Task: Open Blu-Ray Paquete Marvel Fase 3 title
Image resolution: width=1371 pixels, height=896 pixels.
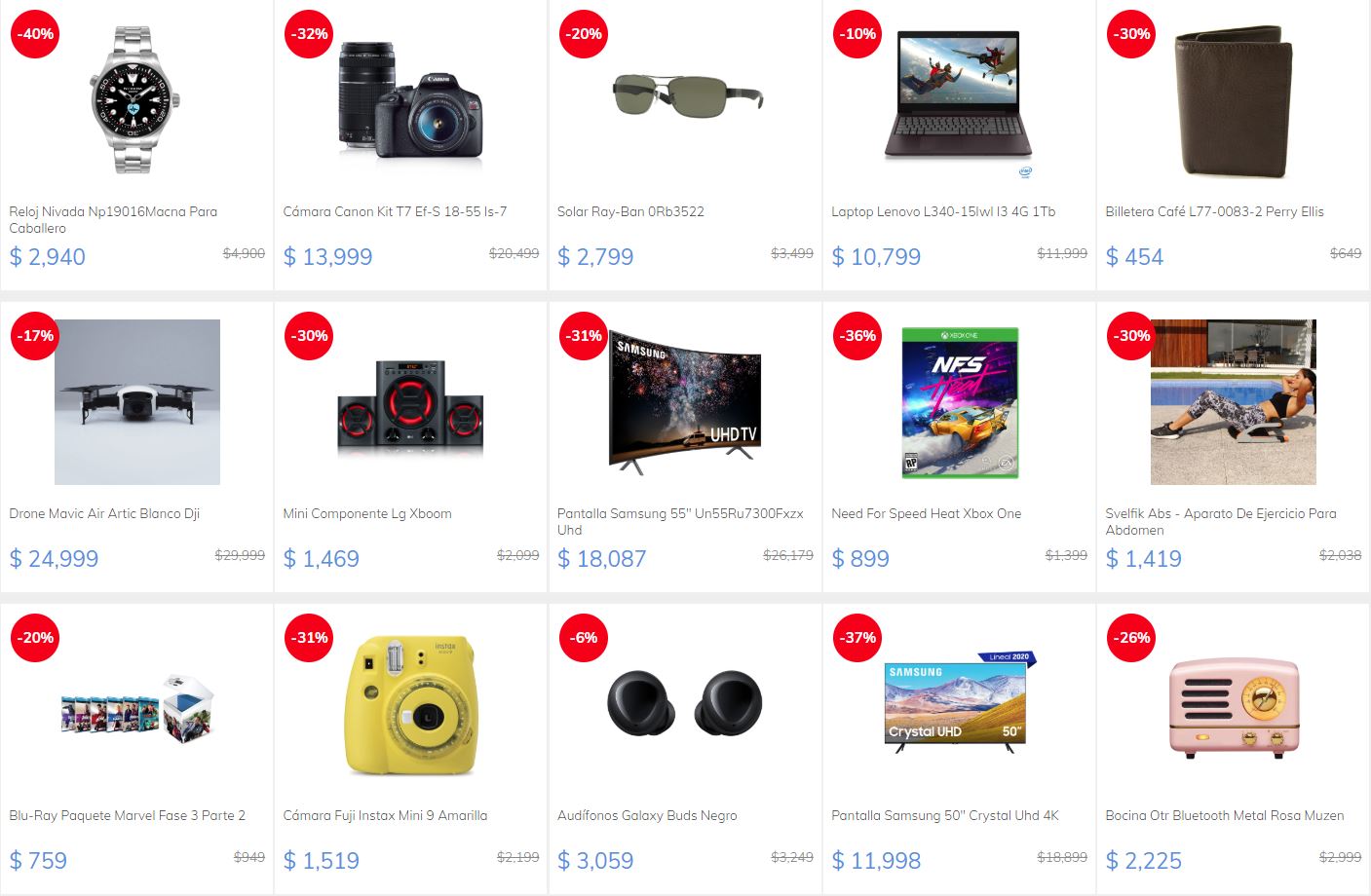Action: pyautogui.click(x=128, y=815)
